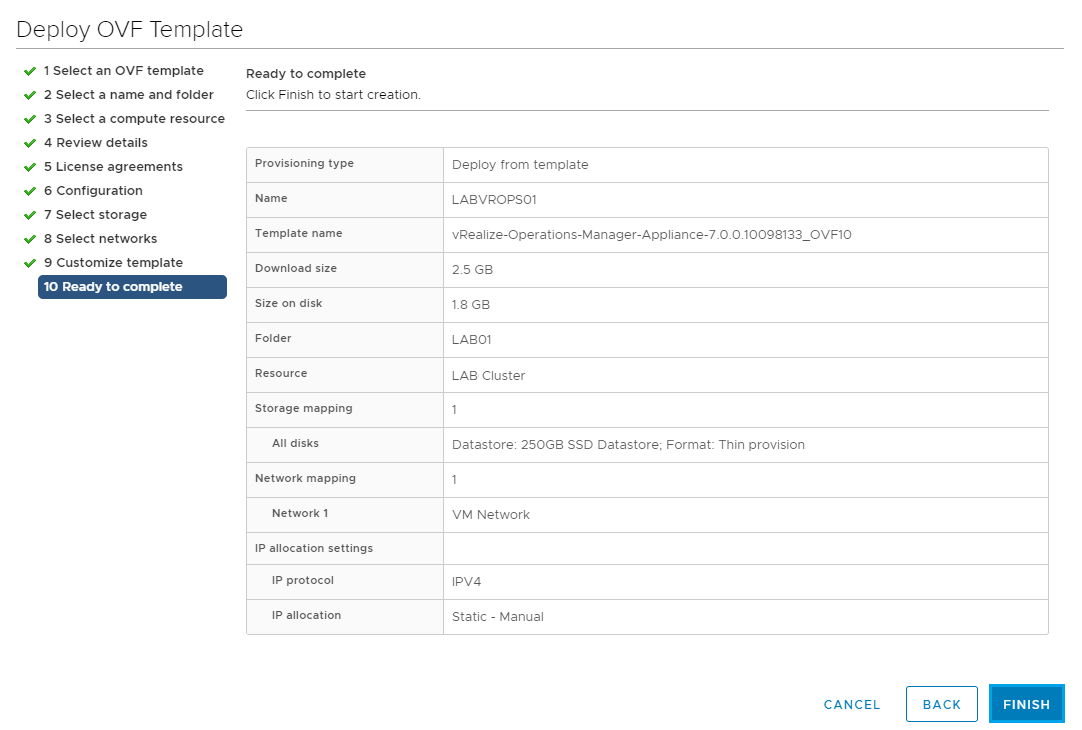Click the Finish button to start deployment

coord(1026,704)
